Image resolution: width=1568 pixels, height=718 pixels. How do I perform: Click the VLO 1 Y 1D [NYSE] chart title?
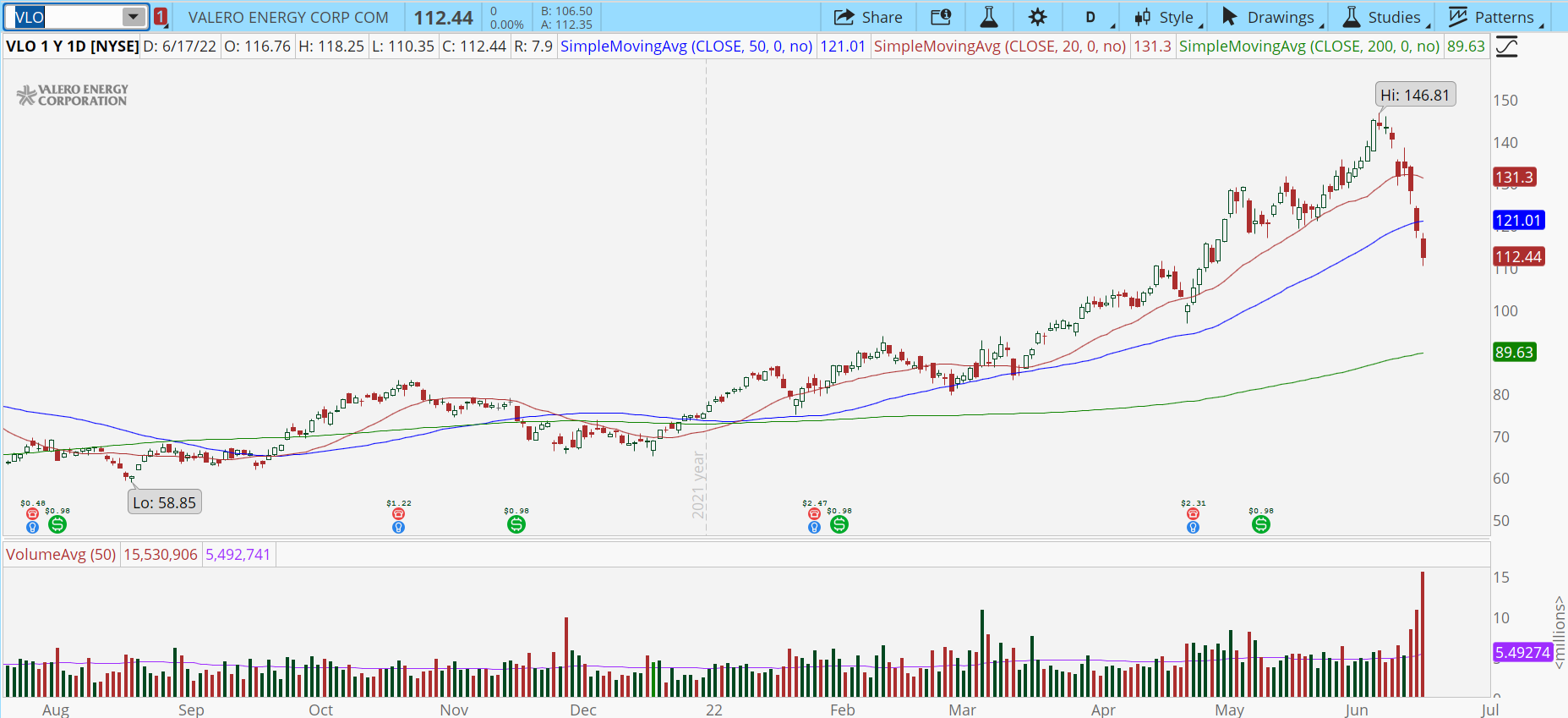coord(73,47)
